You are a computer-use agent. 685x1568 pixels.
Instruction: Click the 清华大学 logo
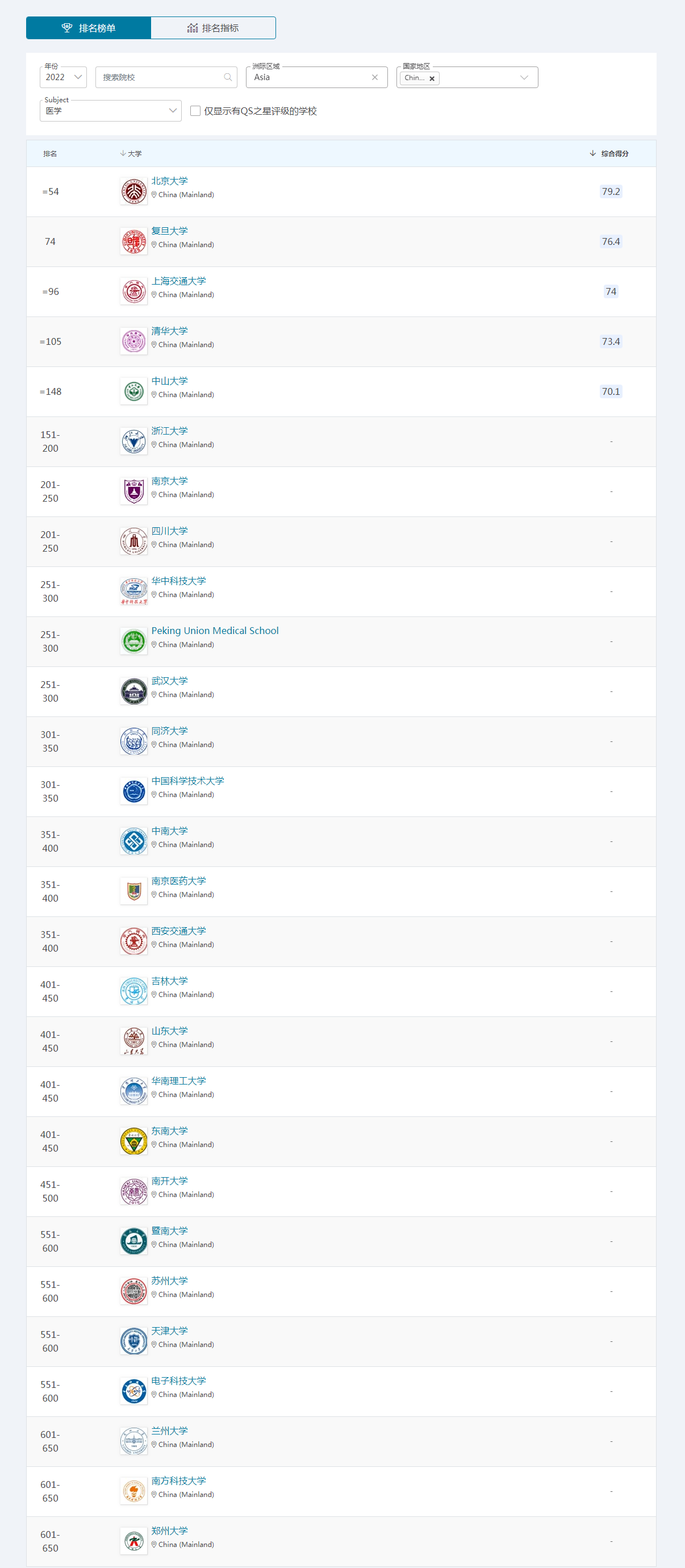134,341
